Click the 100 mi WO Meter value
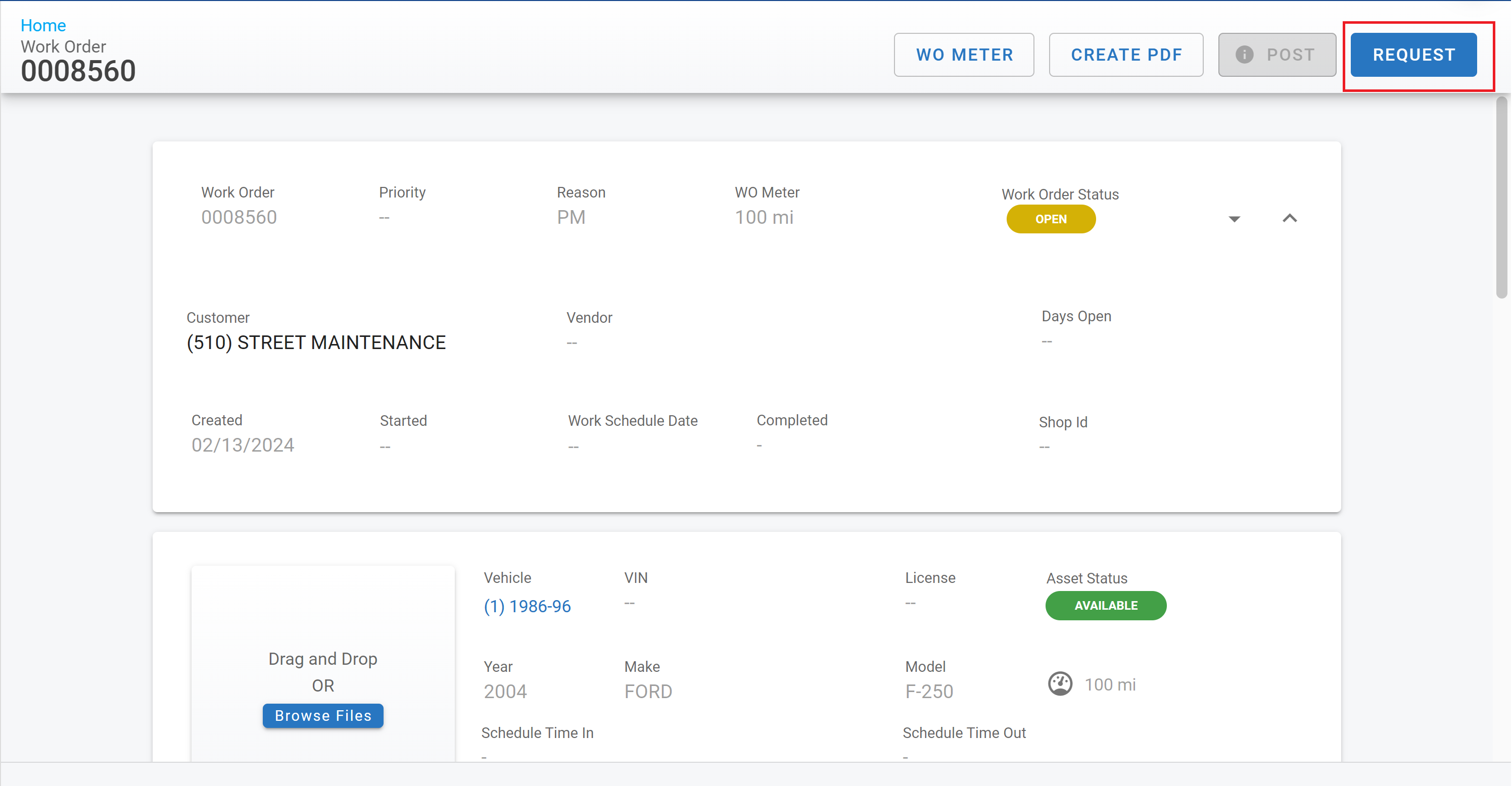The width and height of the screenshot is (1512, 786). pos(764,218)
